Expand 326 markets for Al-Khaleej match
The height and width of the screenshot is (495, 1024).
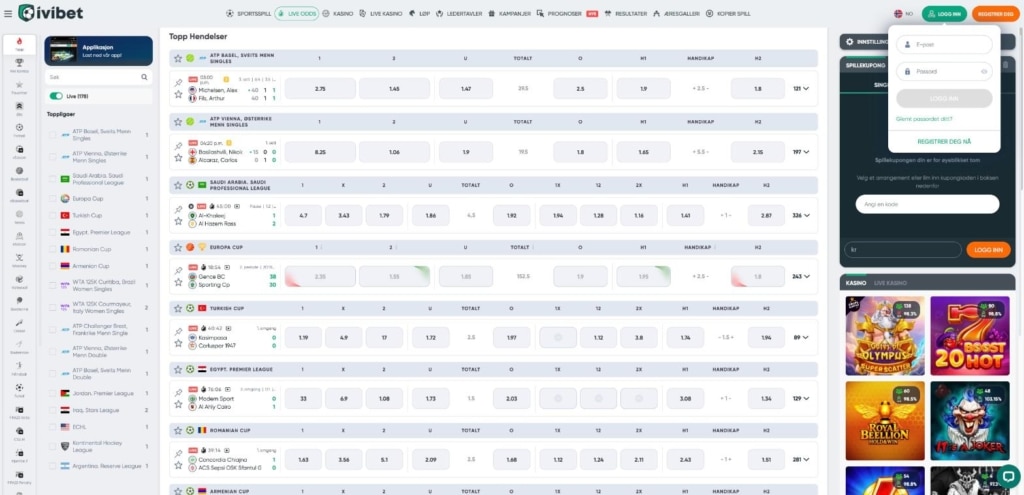tap(801, 215)
